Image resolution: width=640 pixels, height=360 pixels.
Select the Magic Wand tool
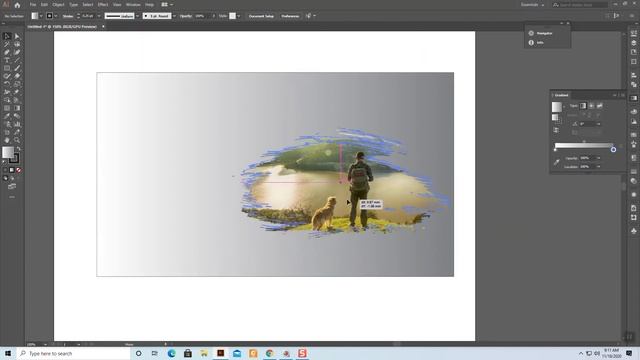tap(7, 44)
